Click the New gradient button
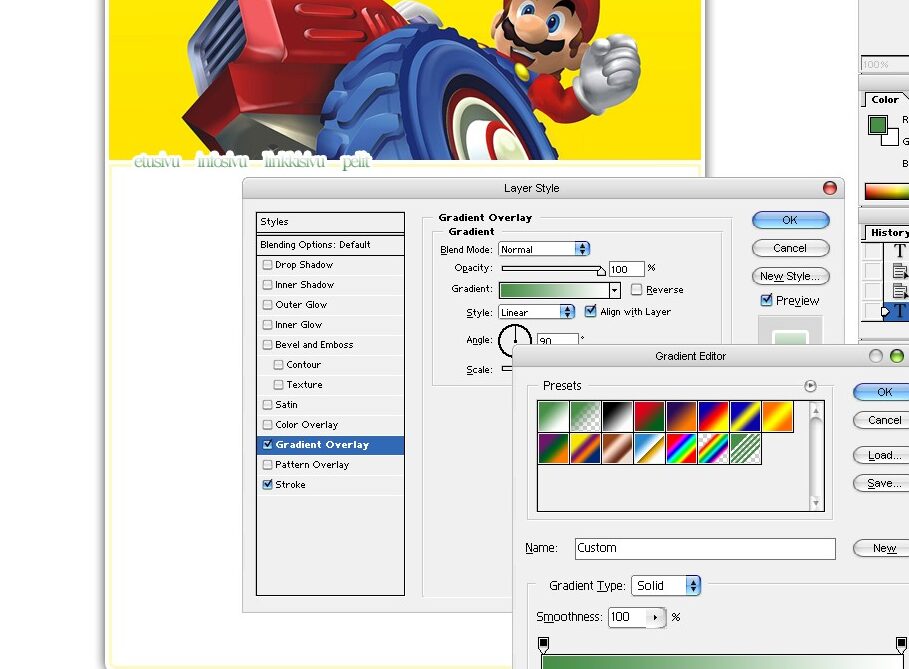Viewport: 909px width, 669px height. tap(883, 548)
